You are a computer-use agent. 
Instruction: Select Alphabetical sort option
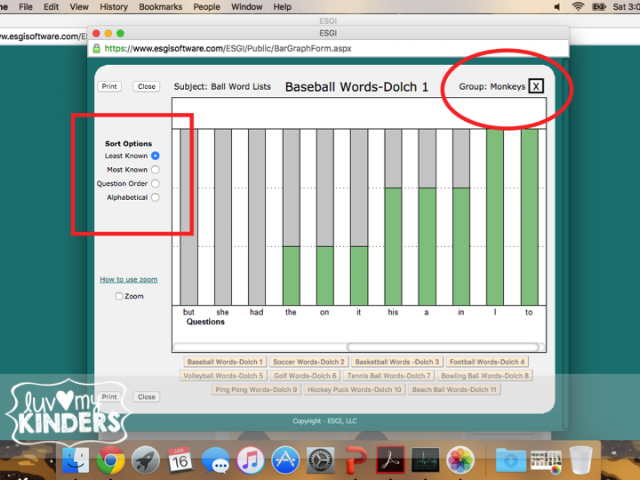[155, 197]
